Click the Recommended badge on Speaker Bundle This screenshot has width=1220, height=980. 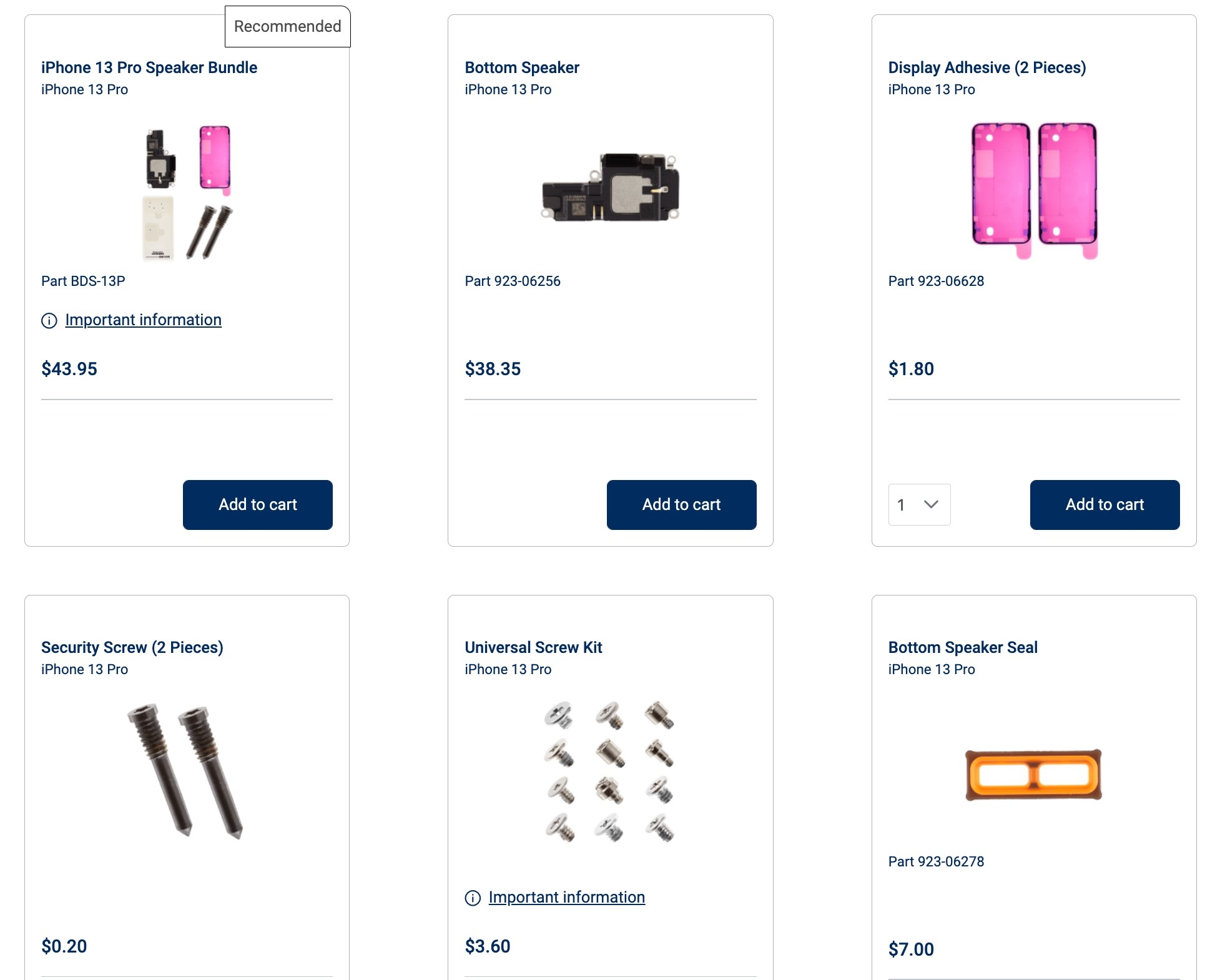(x=287, y=26)
